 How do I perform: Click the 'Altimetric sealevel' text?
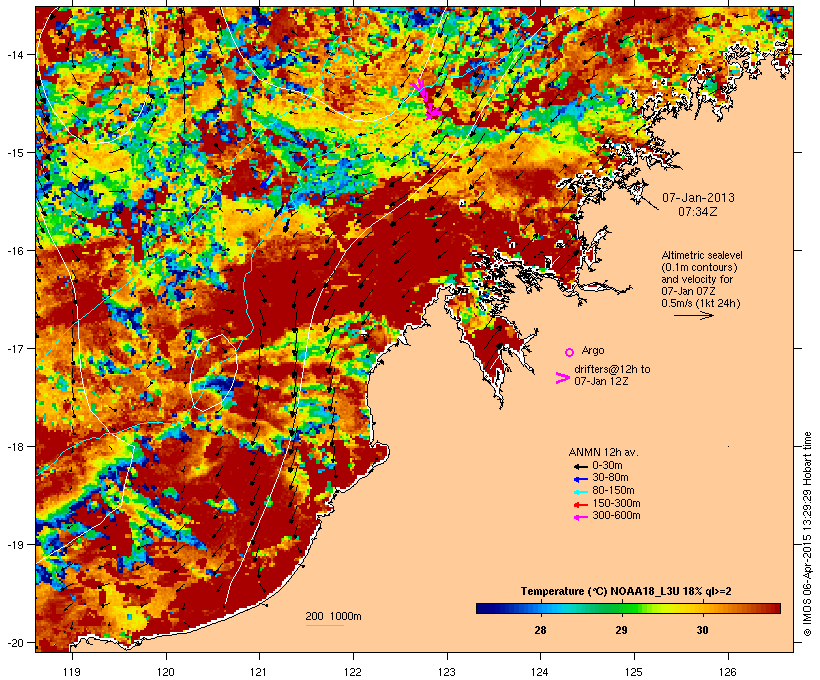click(702, 256)
